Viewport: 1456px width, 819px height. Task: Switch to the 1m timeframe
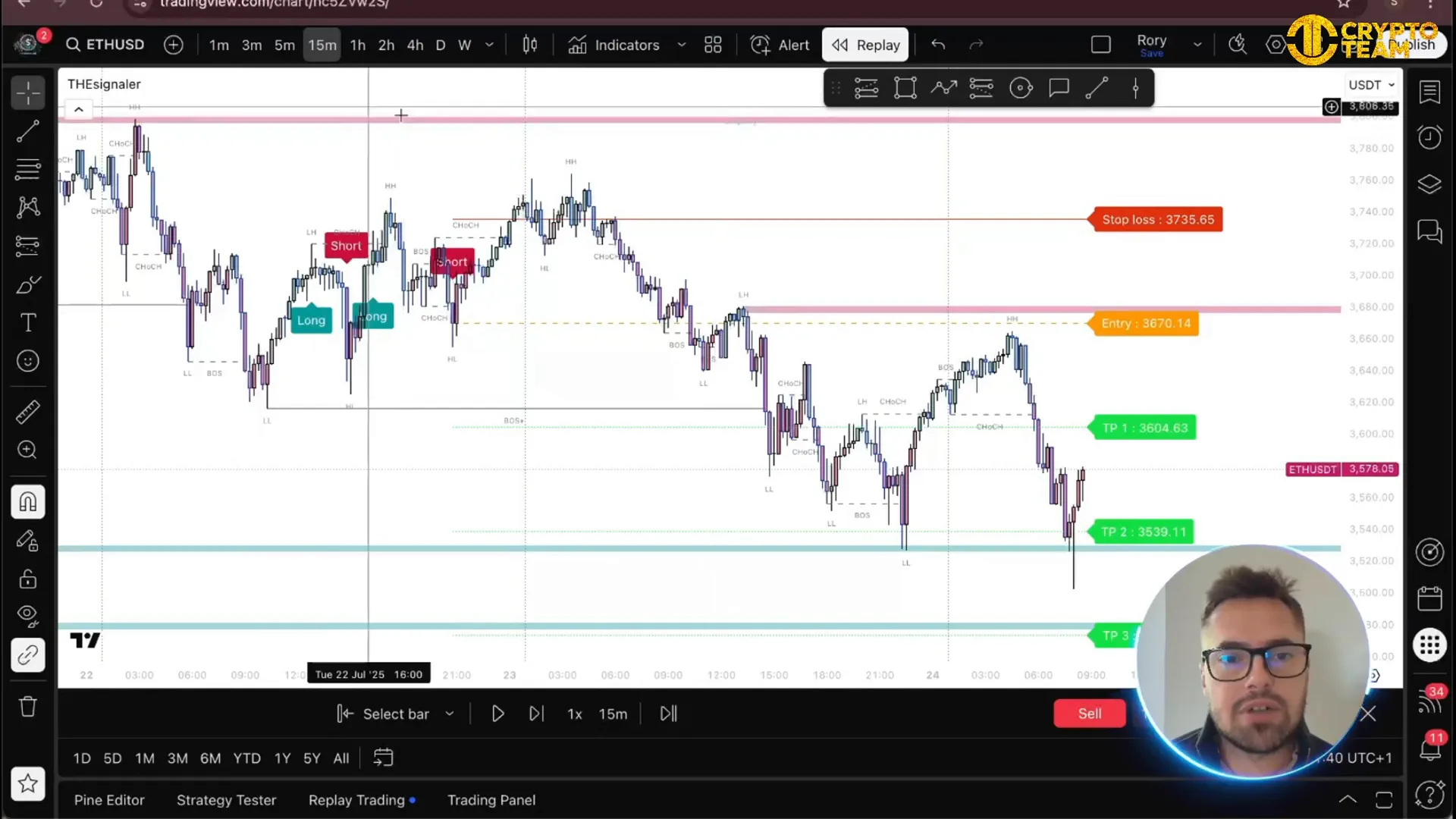(x=219, y=45)
